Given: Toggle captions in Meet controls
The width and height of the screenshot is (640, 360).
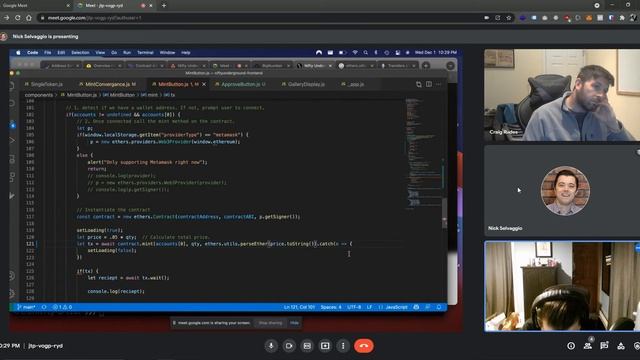Looking at the screenshot, I should click(x=307, y=346).
